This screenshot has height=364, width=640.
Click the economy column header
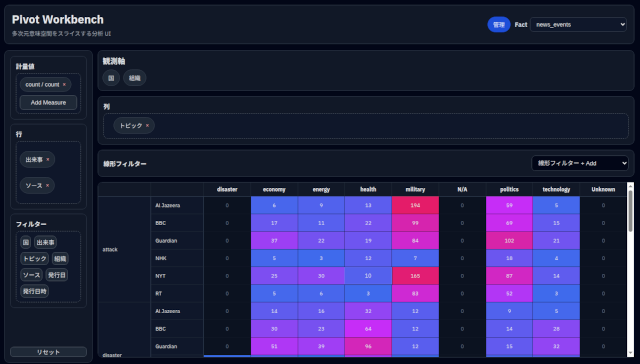click(274, 189)
